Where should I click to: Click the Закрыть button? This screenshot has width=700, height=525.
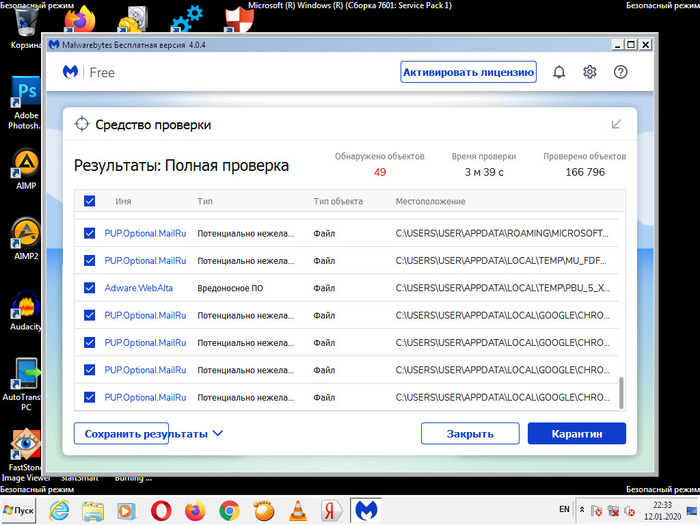tap(470, 433)
